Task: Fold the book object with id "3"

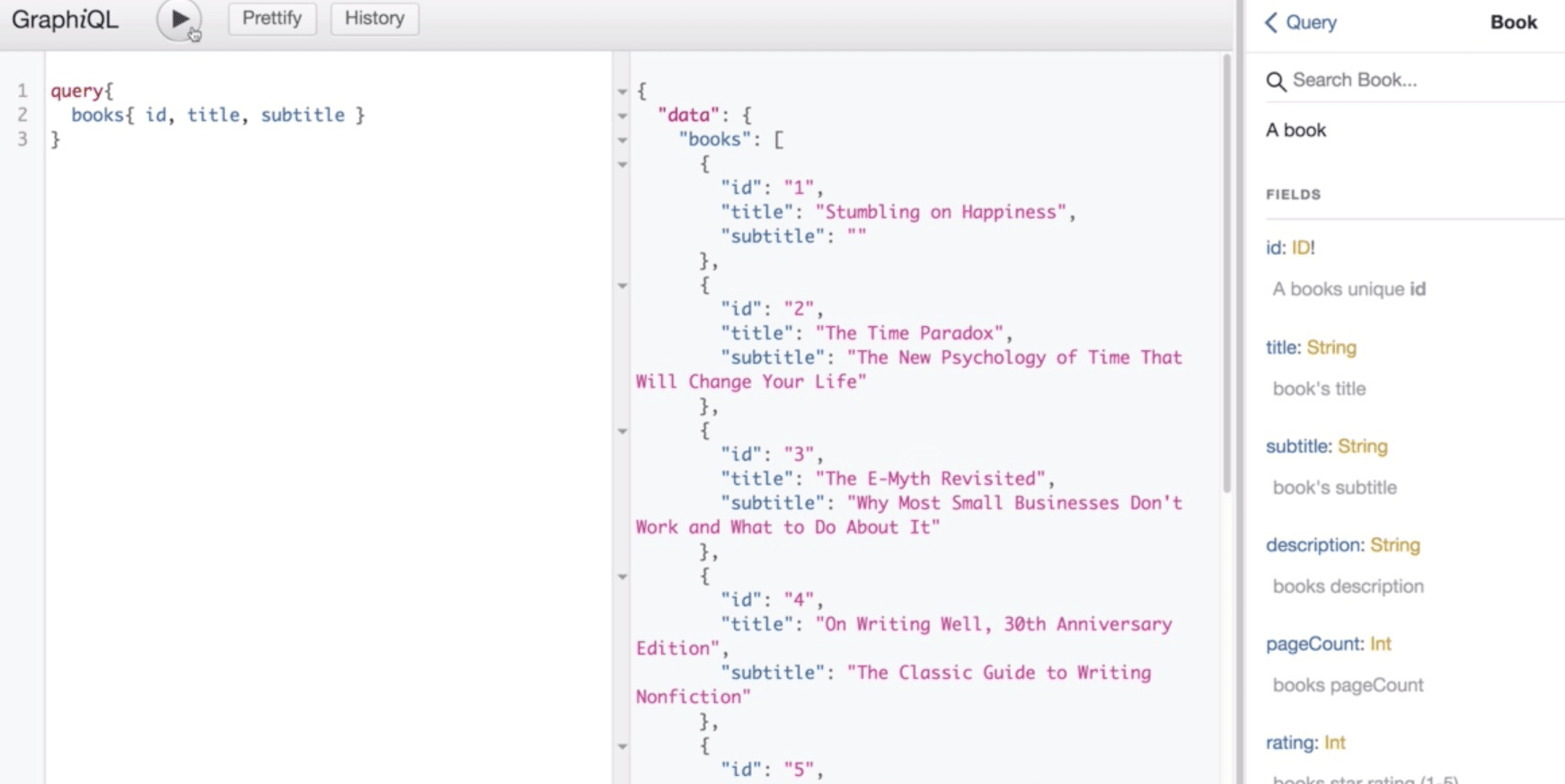Action: coord(622,431)
